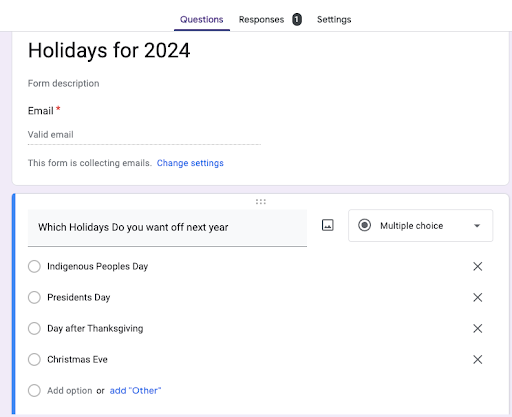The height and width of the screenshot is (417, 512).
Task: Remove the Presidents Day option
Action: click(x=478, y=297)
